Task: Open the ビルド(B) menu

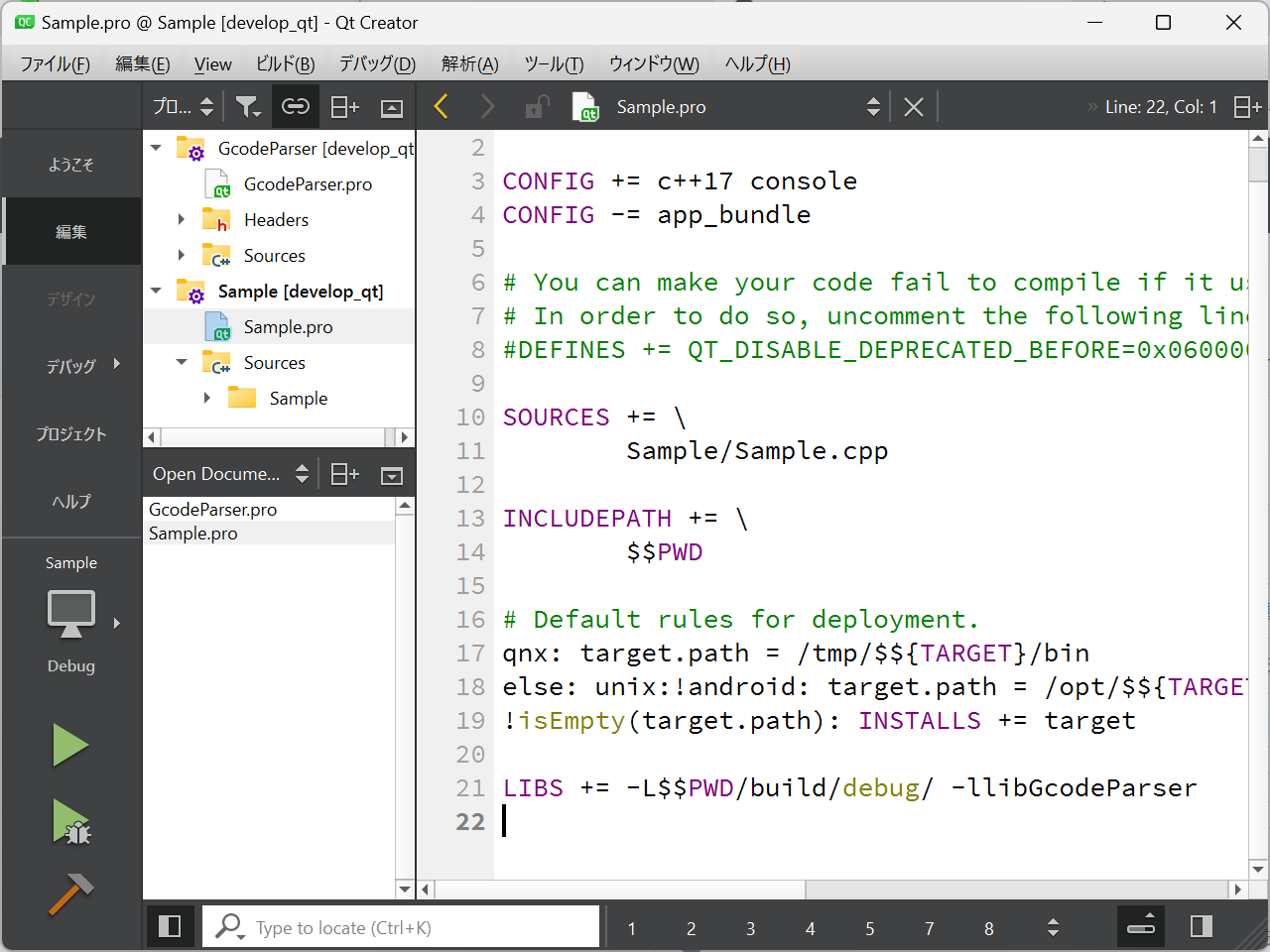Action: pos(286,63)
